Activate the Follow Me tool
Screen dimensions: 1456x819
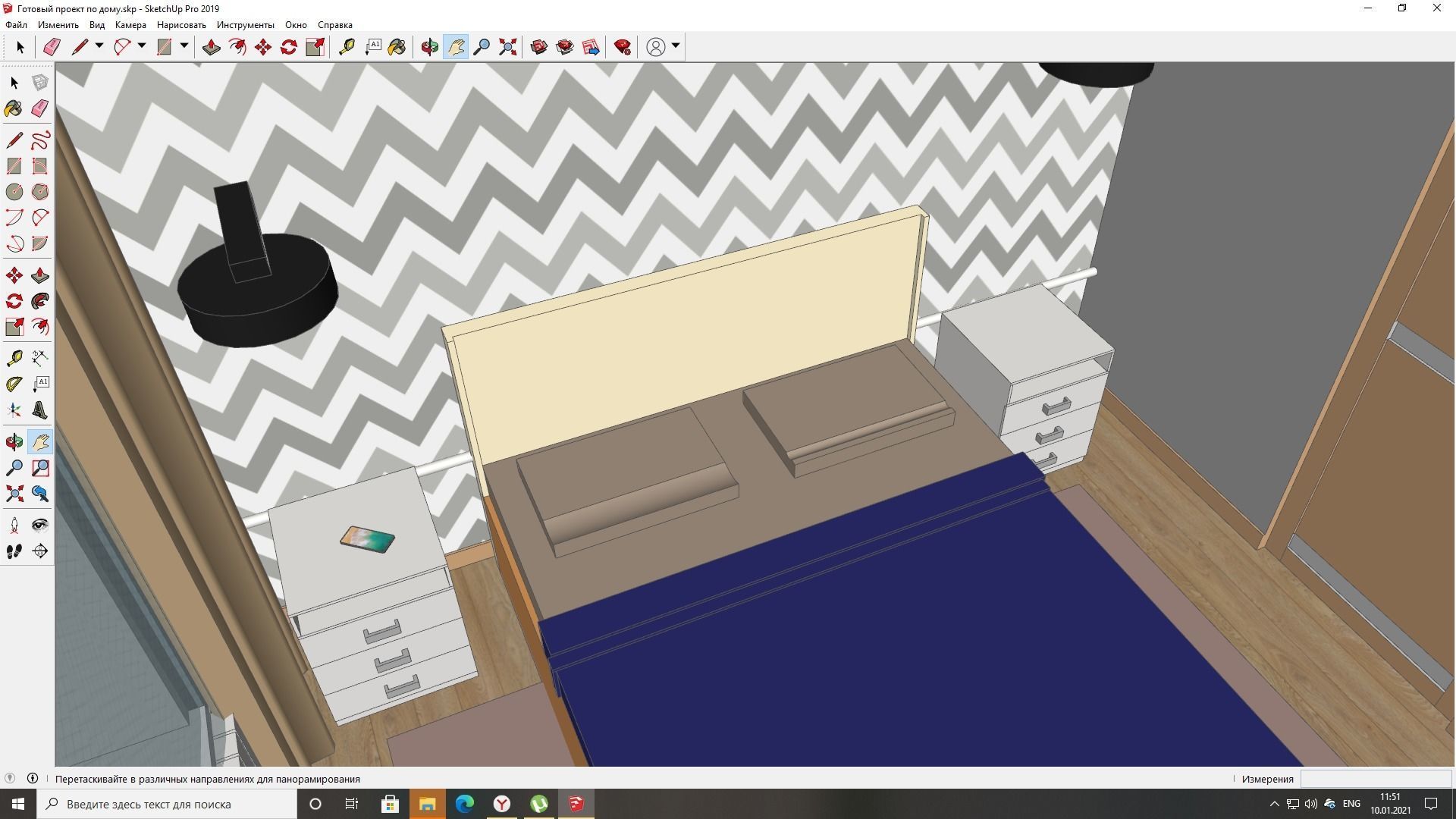(40, 301)
